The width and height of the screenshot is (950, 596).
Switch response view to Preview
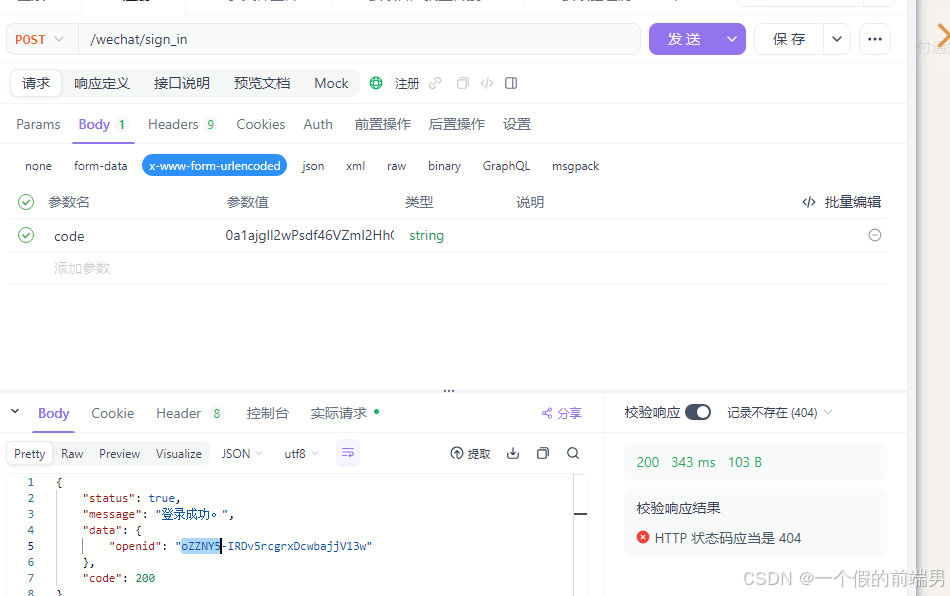coord(119,453)
